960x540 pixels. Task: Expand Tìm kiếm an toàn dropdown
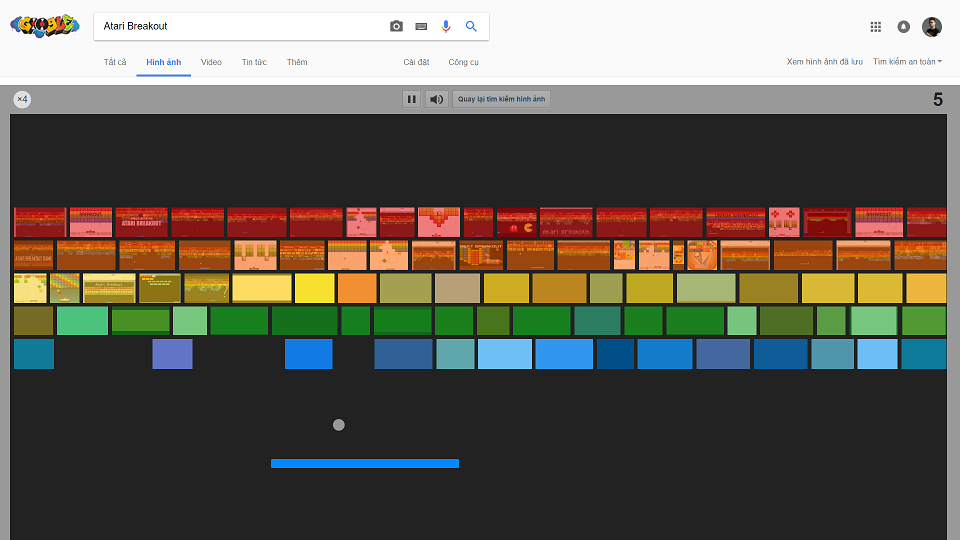point(907,62)
